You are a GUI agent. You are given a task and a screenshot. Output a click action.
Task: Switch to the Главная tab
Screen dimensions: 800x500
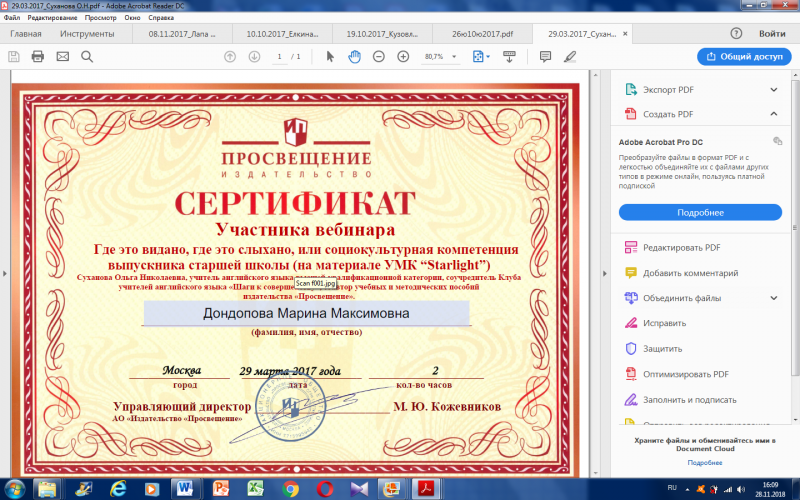26,34
